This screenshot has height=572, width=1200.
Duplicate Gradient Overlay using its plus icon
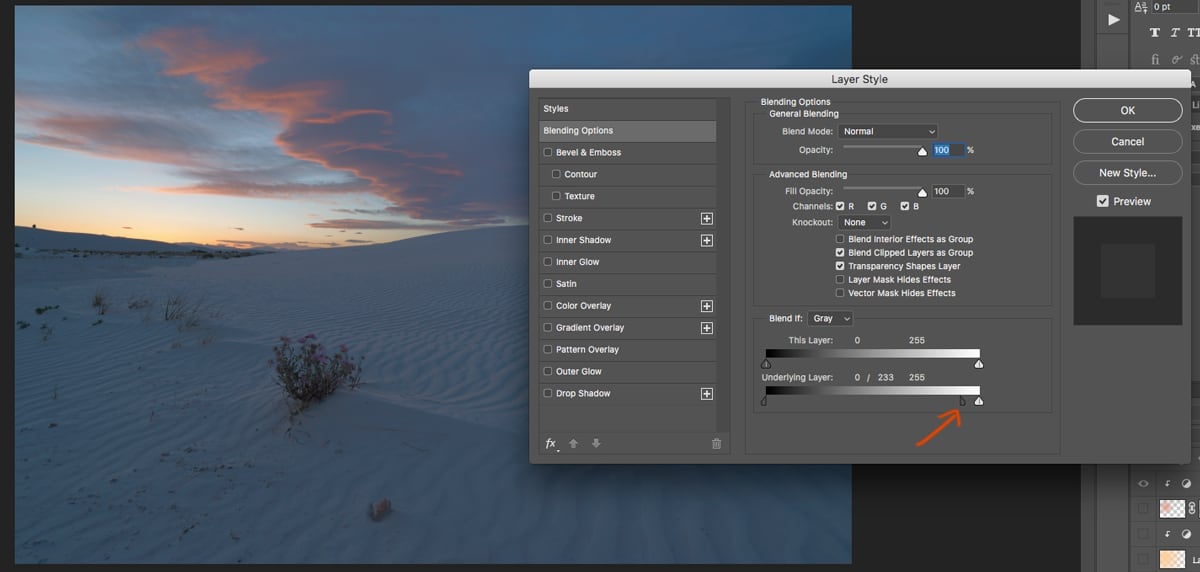[x=706, y=328]
